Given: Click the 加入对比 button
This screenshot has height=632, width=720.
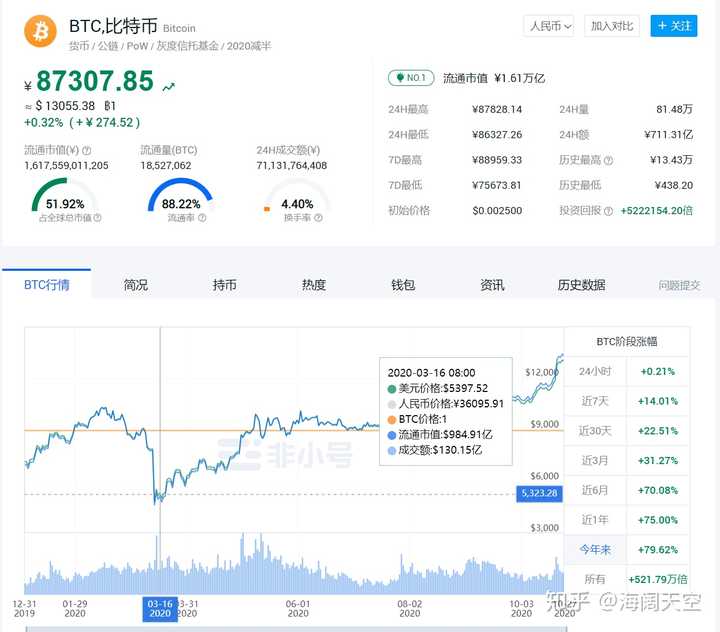Looking at the screenshot, I should click(612, 26).
